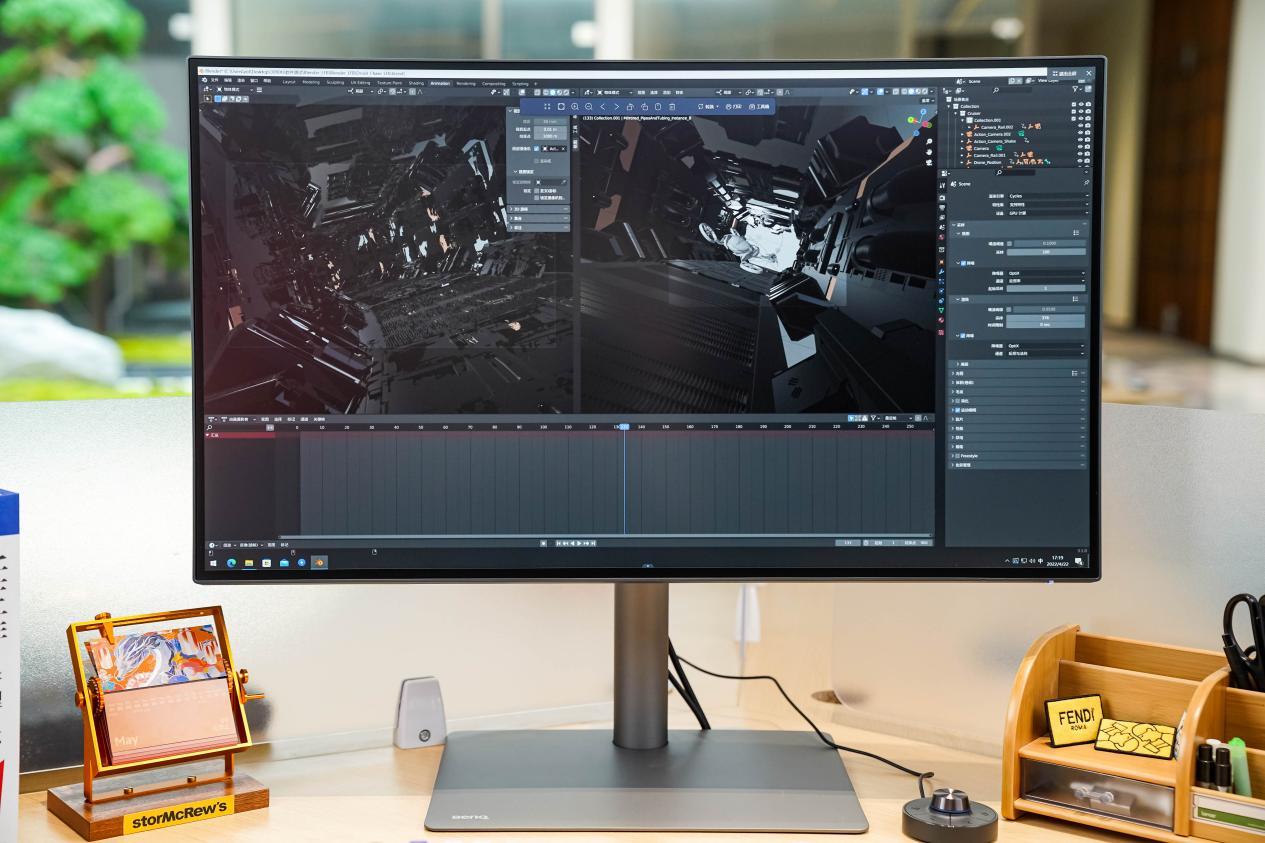Select the Shading workspace tab
This screenshot has width=1265, height=843.
(416, 83)
